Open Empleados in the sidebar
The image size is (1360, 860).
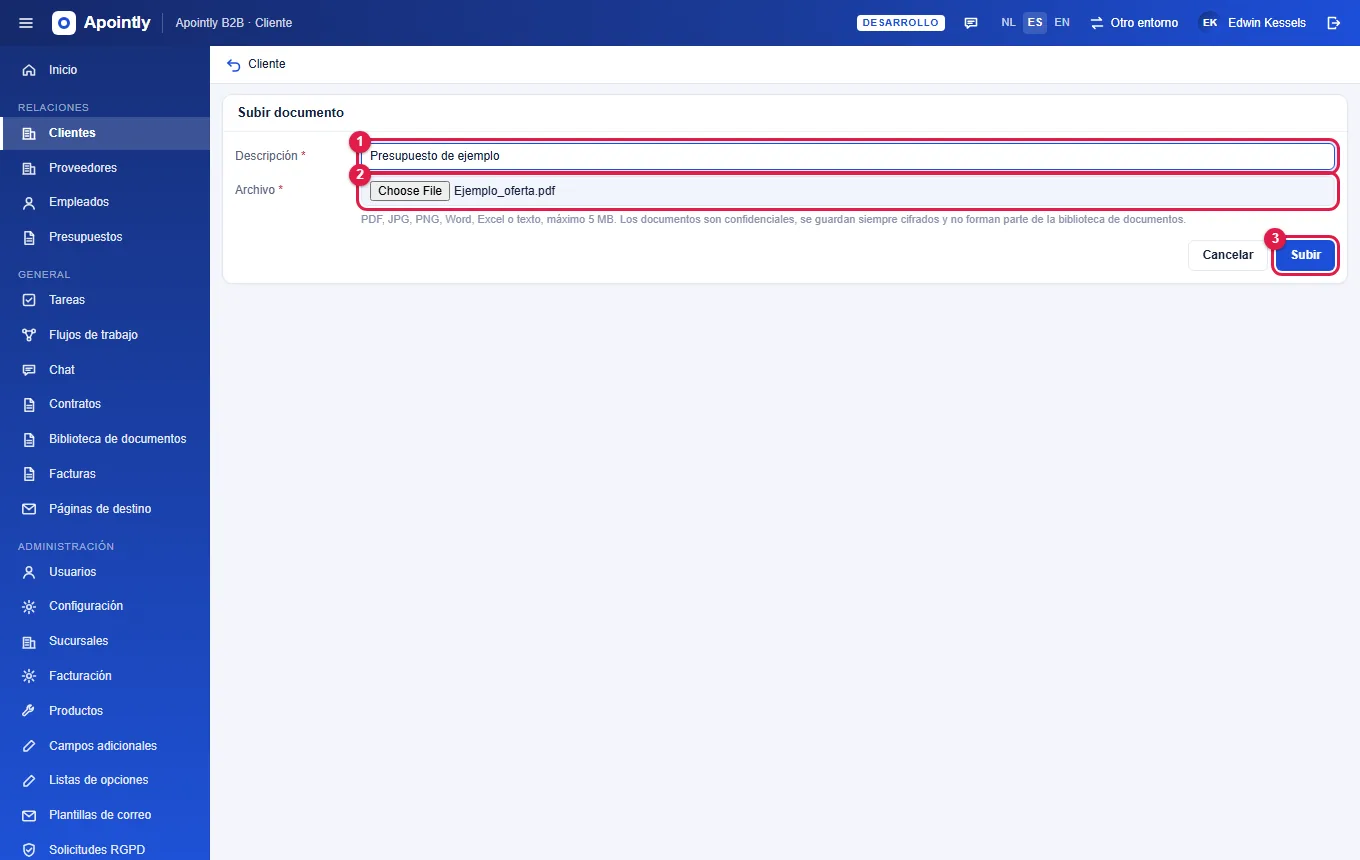pyautogui.click(x=105, y=202)
